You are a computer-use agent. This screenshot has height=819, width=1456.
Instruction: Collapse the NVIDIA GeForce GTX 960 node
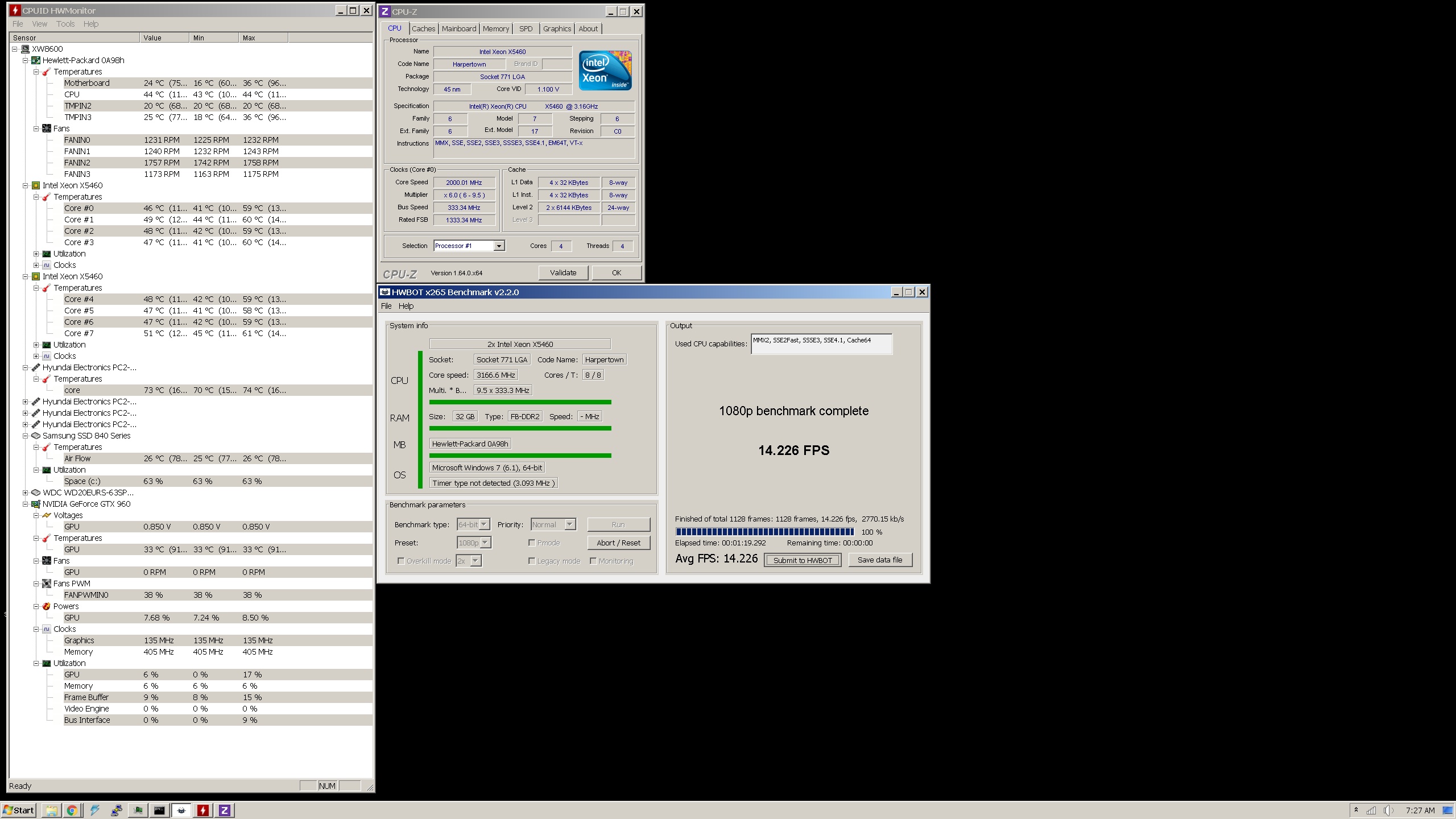25,504
